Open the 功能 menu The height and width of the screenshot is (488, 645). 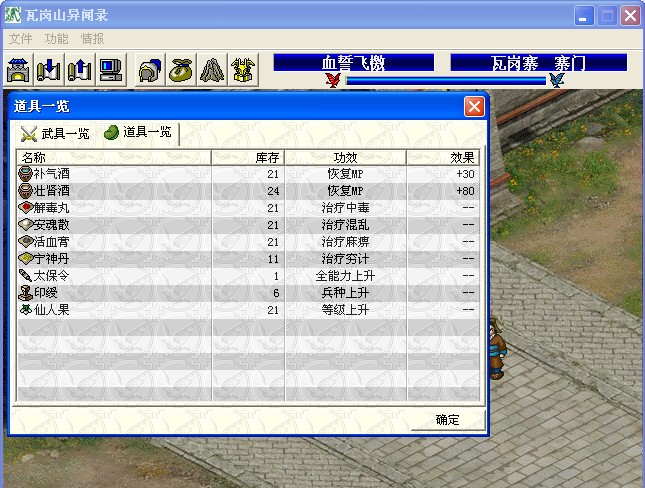[57, 39]
